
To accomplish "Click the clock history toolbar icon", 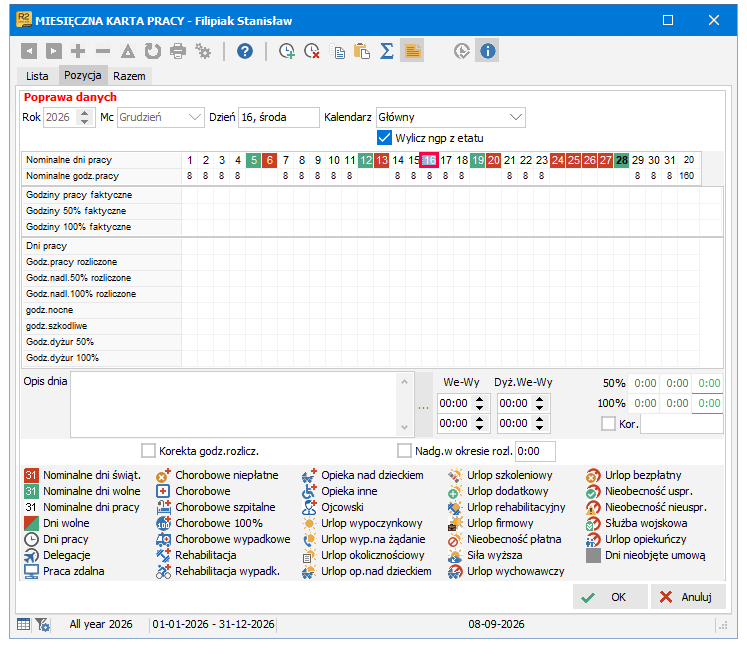I will pyautogui.click(x=462, y=51).
